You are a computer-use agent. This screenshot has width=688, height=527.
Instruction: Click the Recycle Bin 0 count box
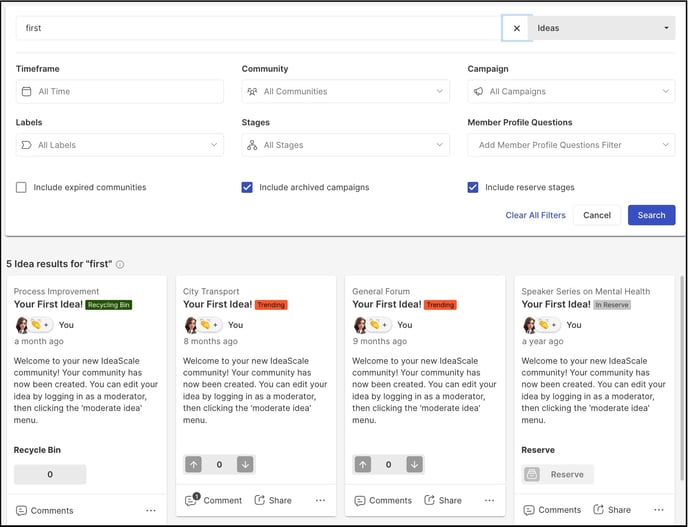(50, 474)
